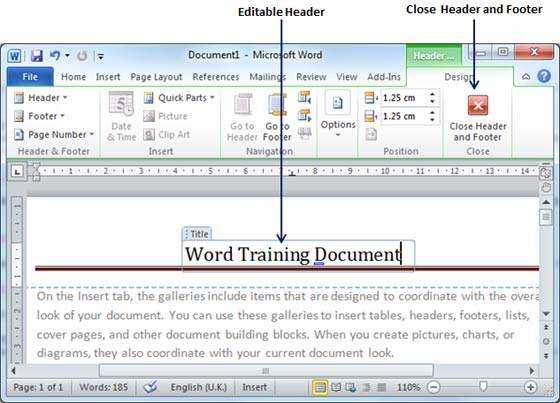Click the Zoom In plus button
This screenshot has width=560, height=403.
[x=530, y=387]
